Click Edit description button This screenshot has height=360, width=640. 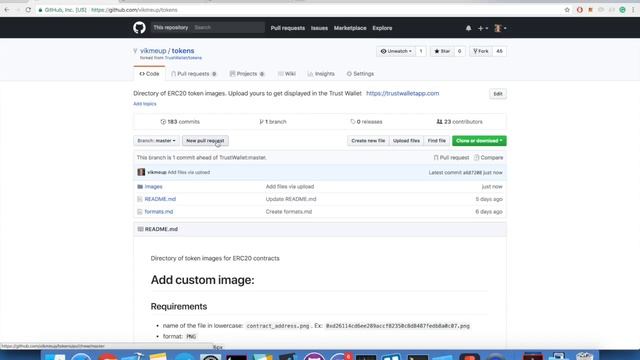(x=498, y=94)
